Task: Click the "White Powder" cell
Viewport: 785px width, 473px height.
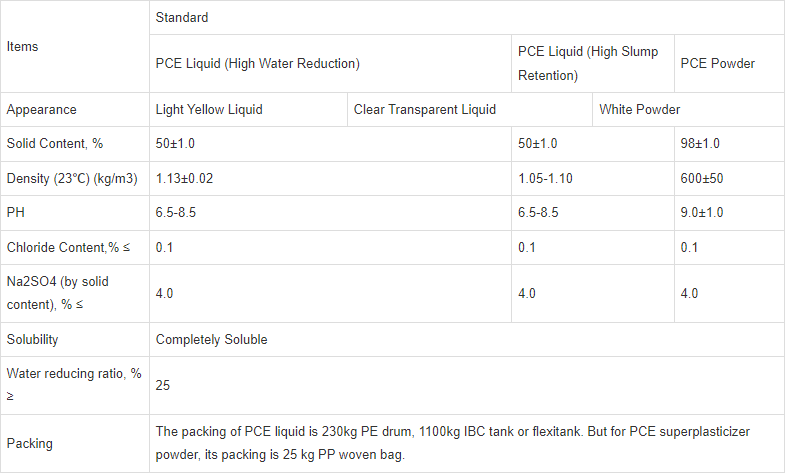Action: pyautogui.click(x=640, y=109)
